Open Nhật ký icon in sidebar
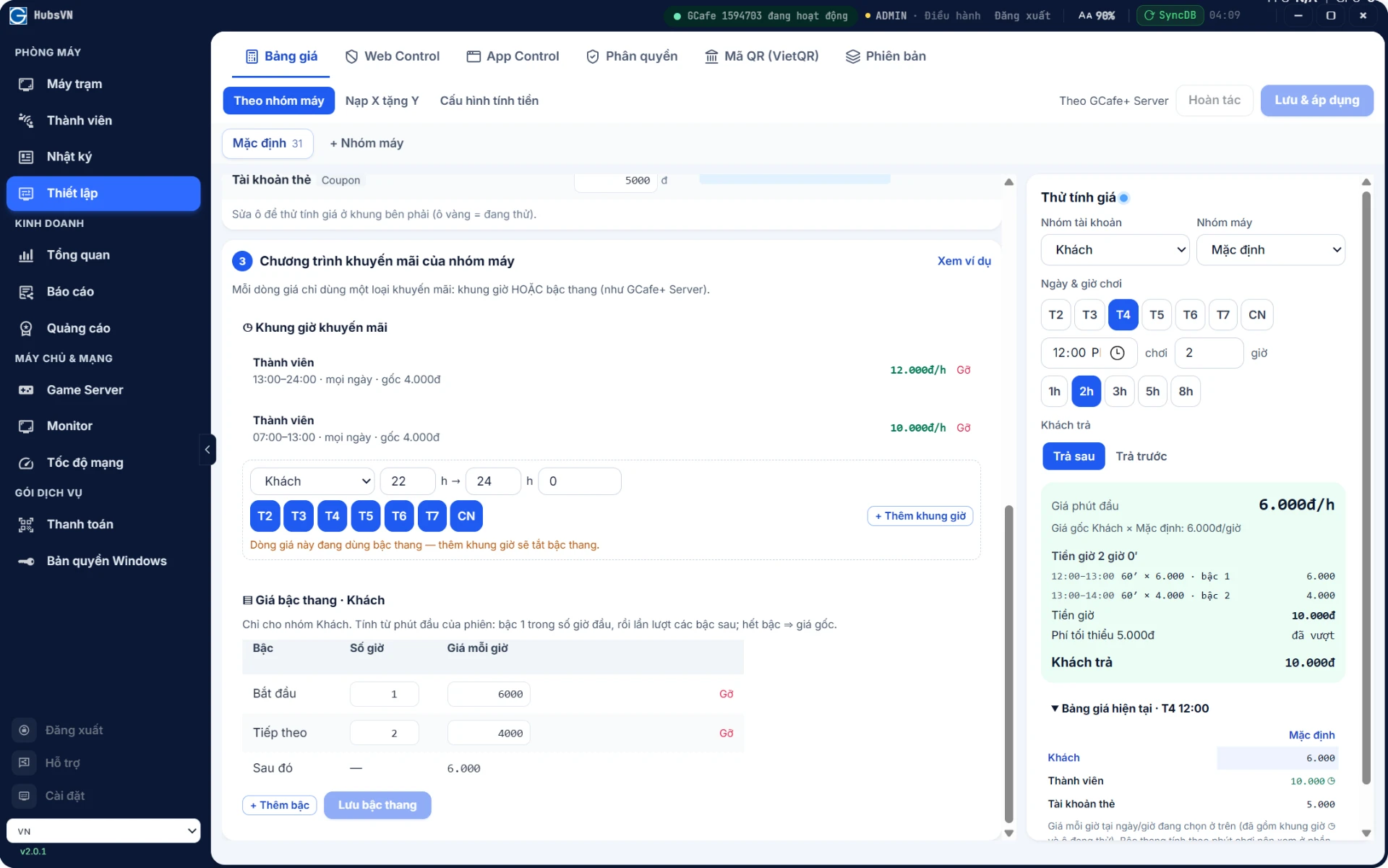The height and width of the screenshot is (868, 1388). [26, 157]
